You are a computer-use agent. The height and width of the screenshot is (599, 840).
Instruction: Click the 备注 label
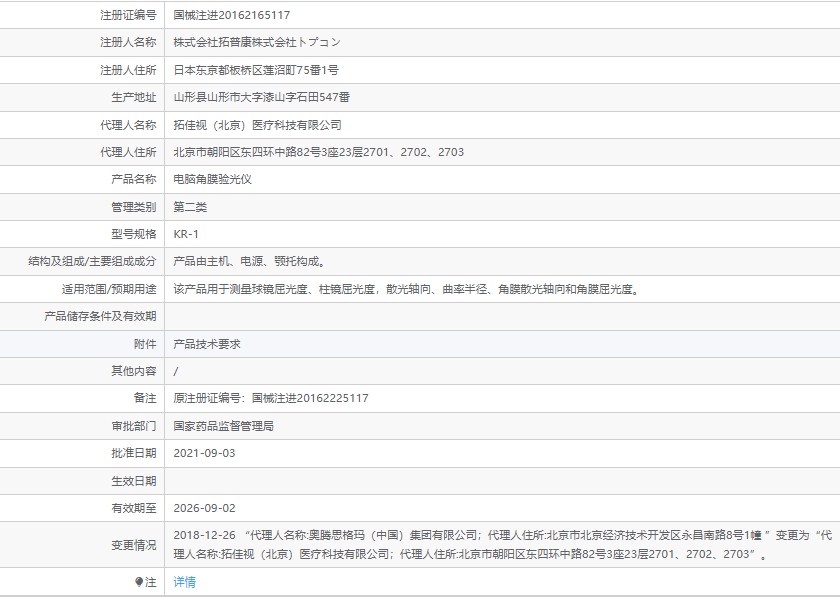pos(145,398)
